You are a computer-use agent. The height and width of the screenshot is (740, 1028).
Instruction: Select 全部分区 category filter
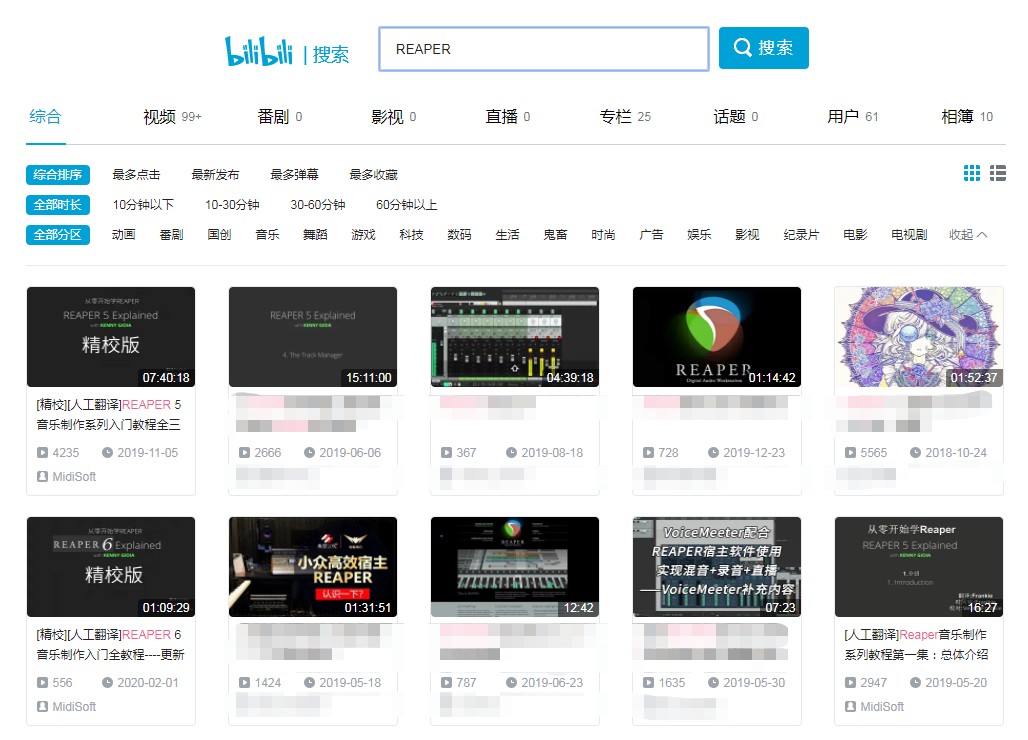pos(58,235)
